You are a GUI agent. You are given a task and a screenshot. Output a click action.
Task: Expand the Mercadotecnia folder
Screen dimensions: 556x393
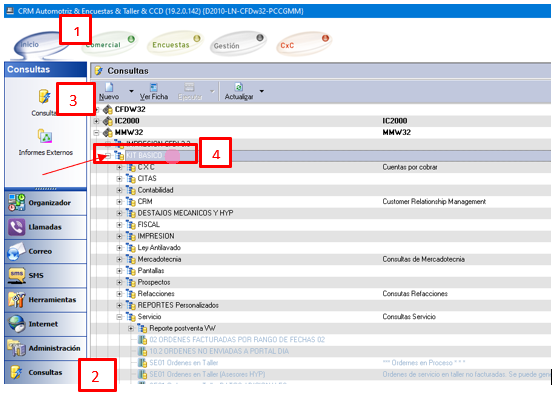(119, 259)
